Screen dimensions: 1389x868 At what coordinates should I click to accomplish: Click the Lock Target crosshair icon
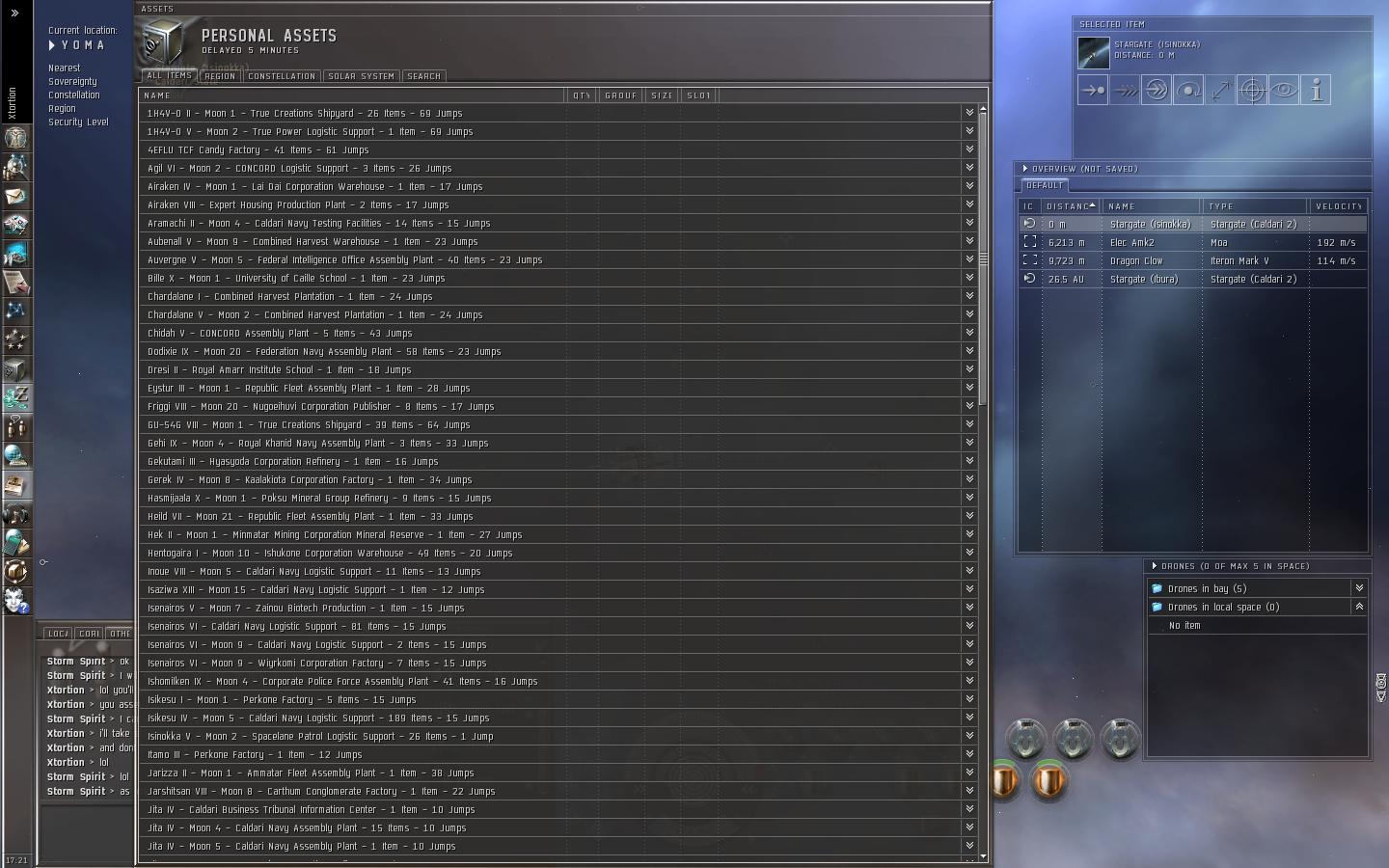[1252, 90]
